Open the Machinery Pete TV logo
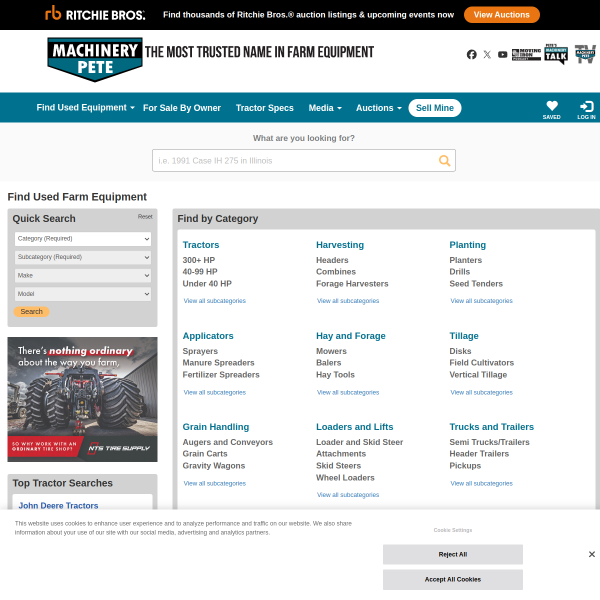 tap(585, 54)
